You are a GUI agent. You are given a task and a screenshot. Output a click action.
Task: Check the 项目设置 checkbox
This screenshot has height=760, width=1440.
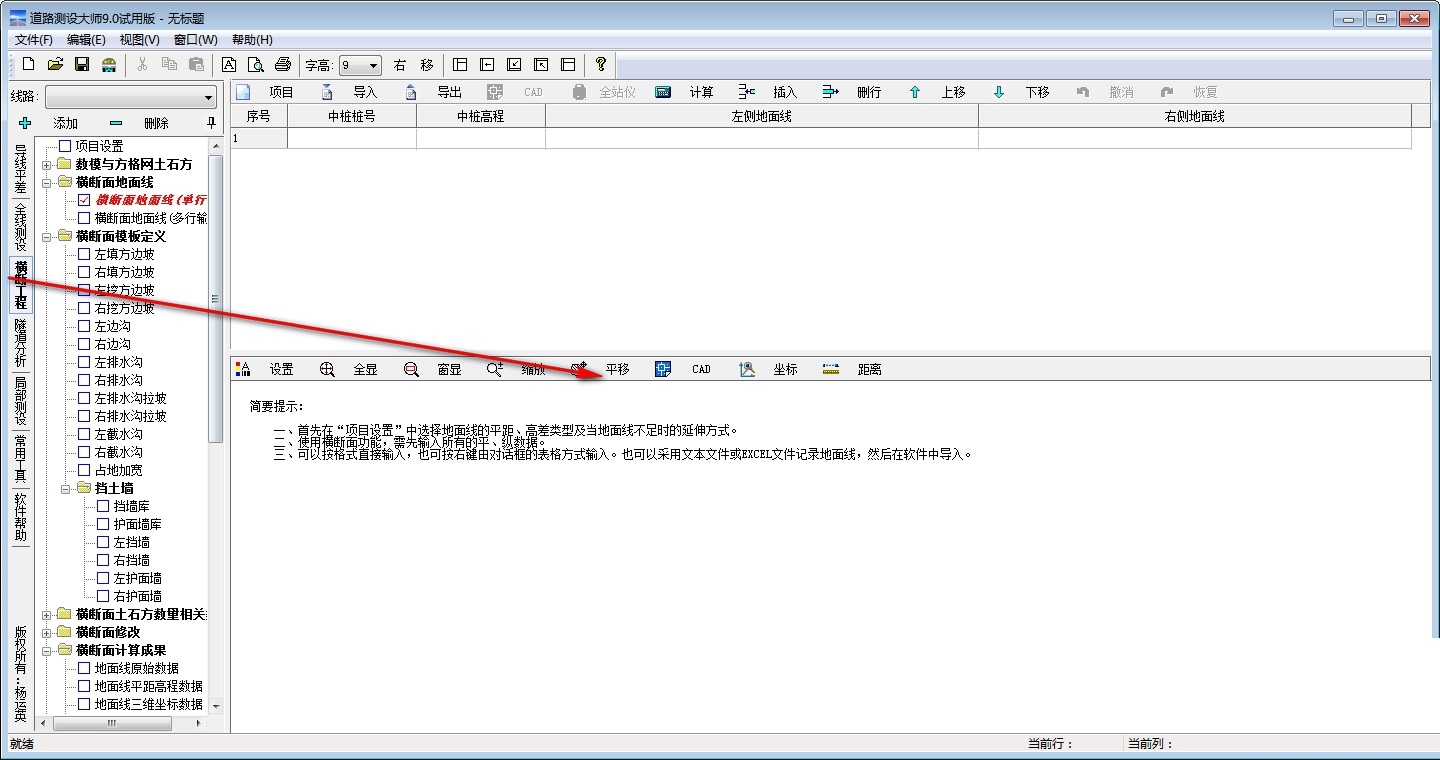tap(65, 146)
